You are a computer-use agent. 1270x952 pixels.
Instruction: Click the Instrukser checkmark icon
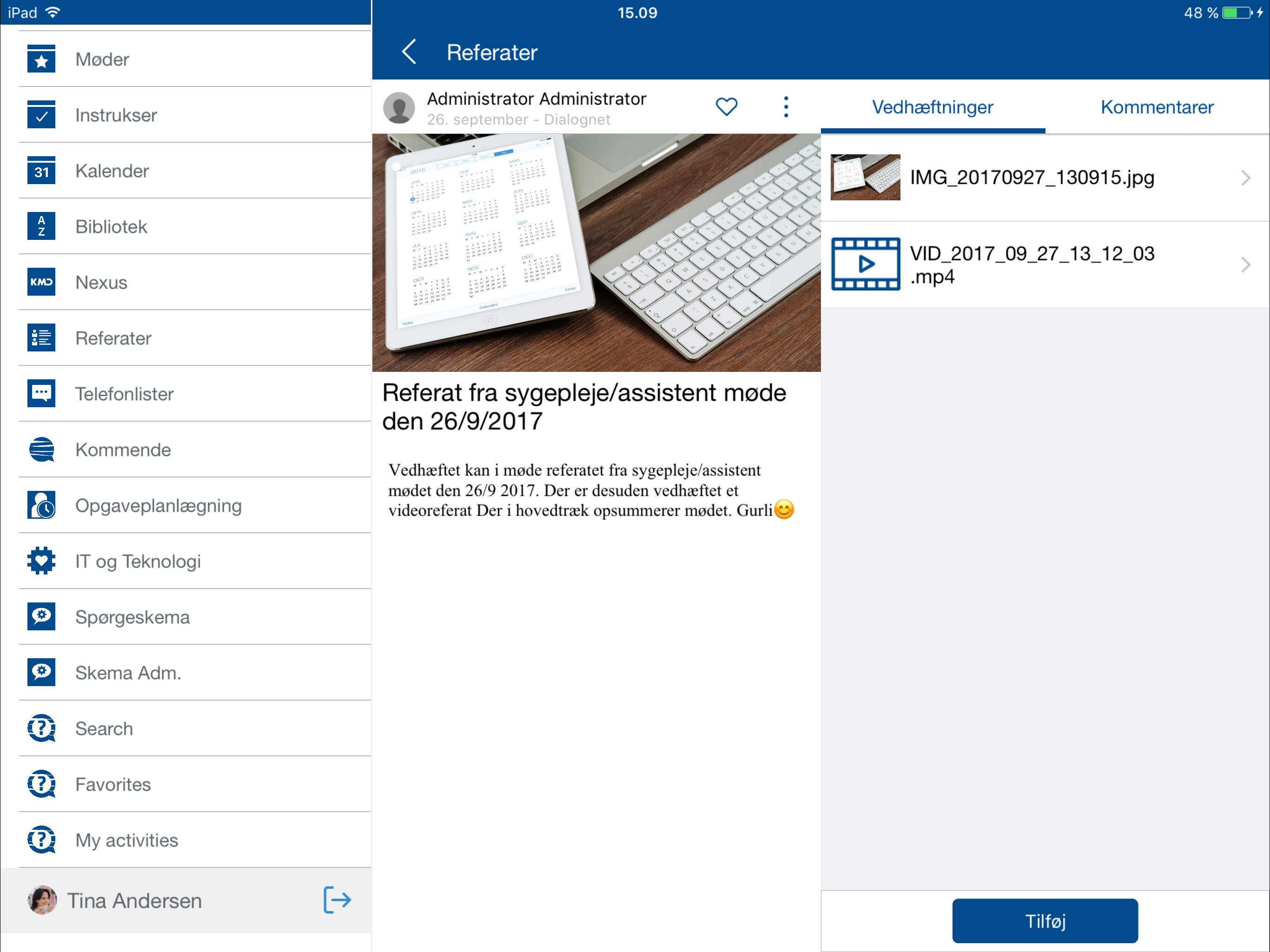click(41, 115)
